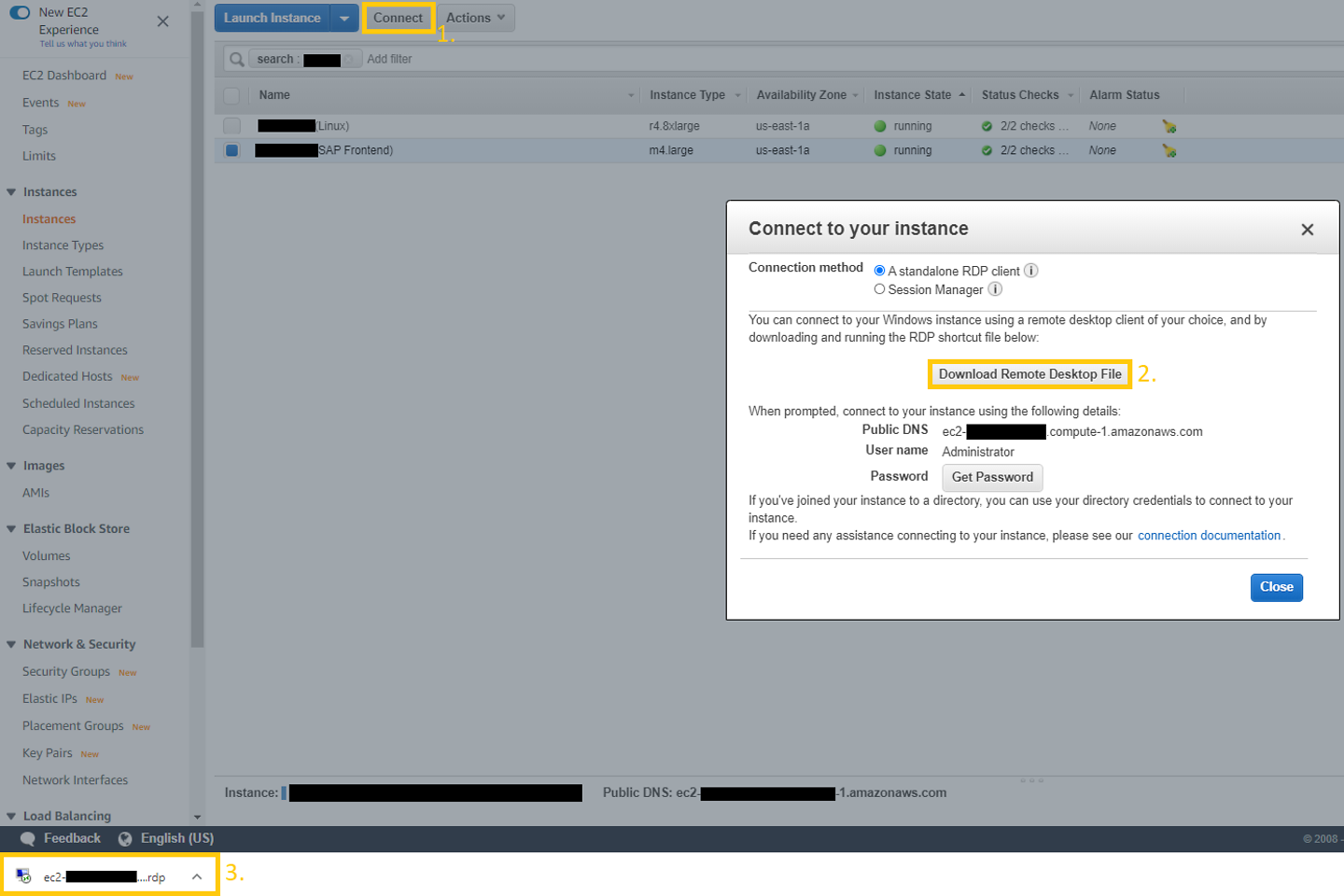Image resolution: width=1344 pixels, height=896 pixels.
Task: Open the Instance Type column dropdown arrow
Action: pyautogui.click(x=737, y=95)
